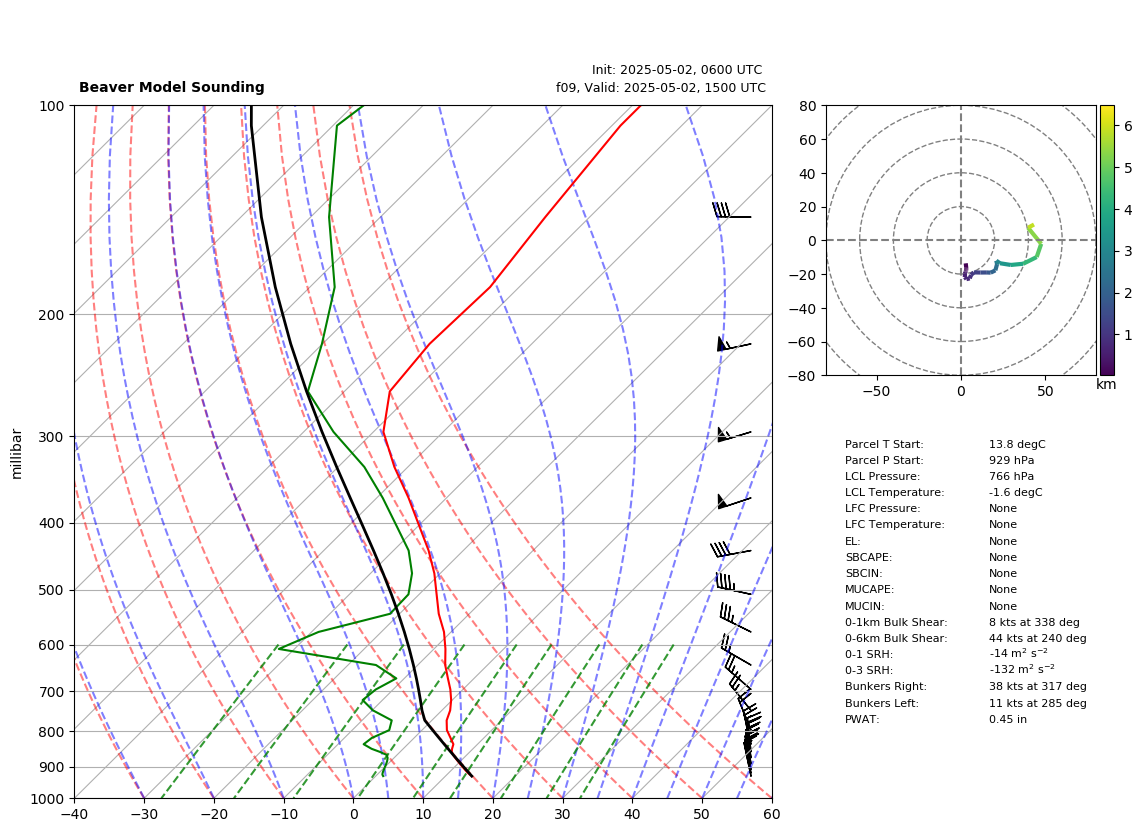Click the viridis height colorbar beside hodograph

pos(1107,240)
